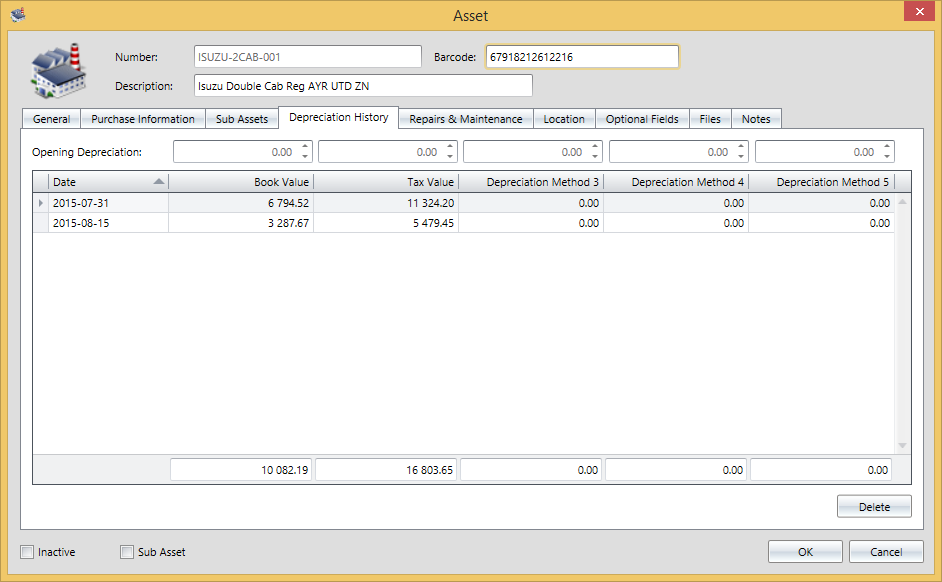The height and width of the screenshot is (582, 942).
Task: Confirm with the OK button
Action: 805,551
